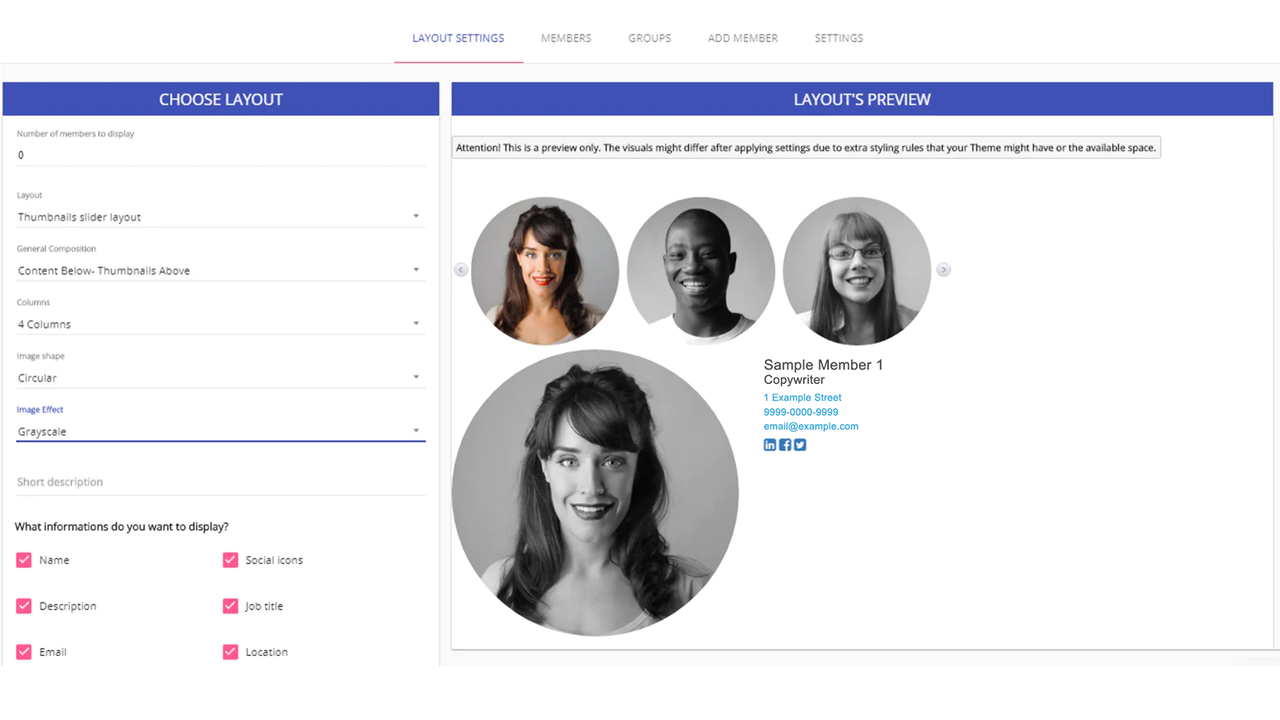Viewport: 1280px width, 720px height.
Task: Switch to the Settings tab
Action: coord(839,38)
